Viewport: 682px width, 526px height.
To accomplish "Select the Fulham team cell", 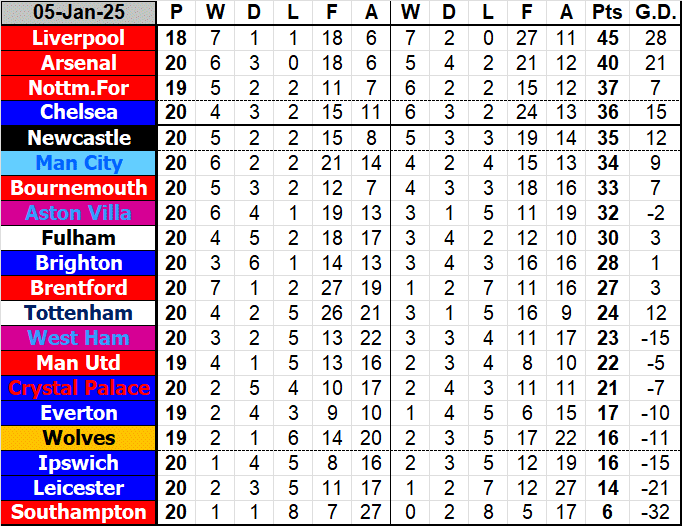I will (x=79, y=238).
